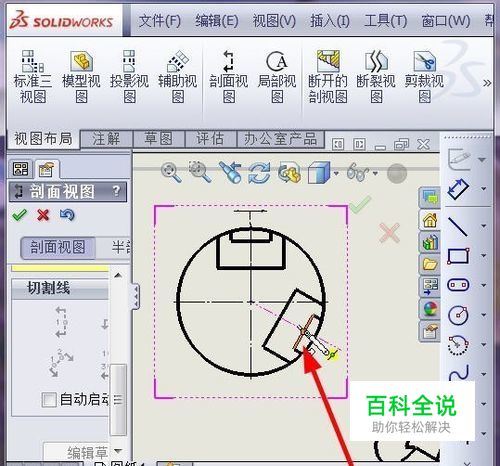
Task: Click the Section View (剖面视图) ribbon tool
Action: 229,77
